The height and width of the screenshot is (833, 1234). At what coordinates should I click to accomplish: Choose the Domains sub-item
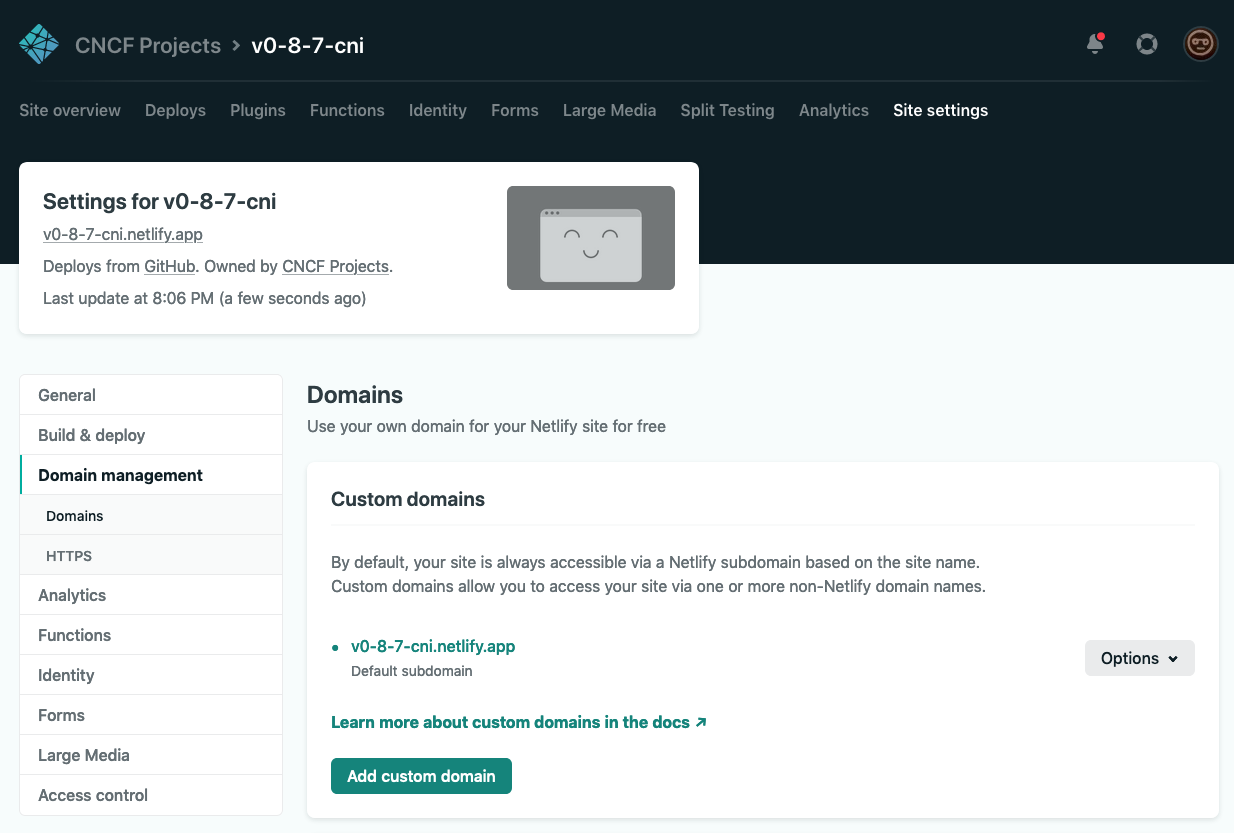(151, 515)
